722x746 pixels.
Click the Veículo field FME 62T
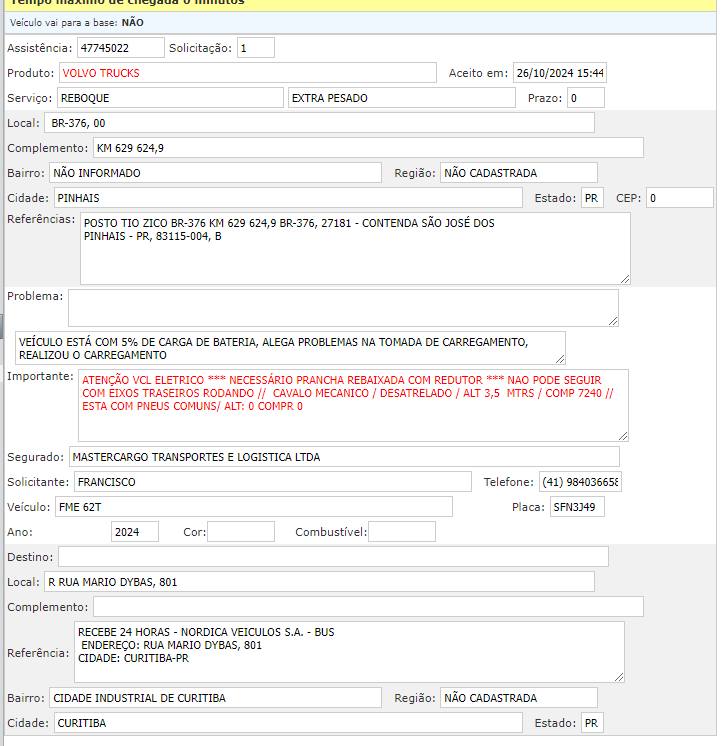click(254, 507)
